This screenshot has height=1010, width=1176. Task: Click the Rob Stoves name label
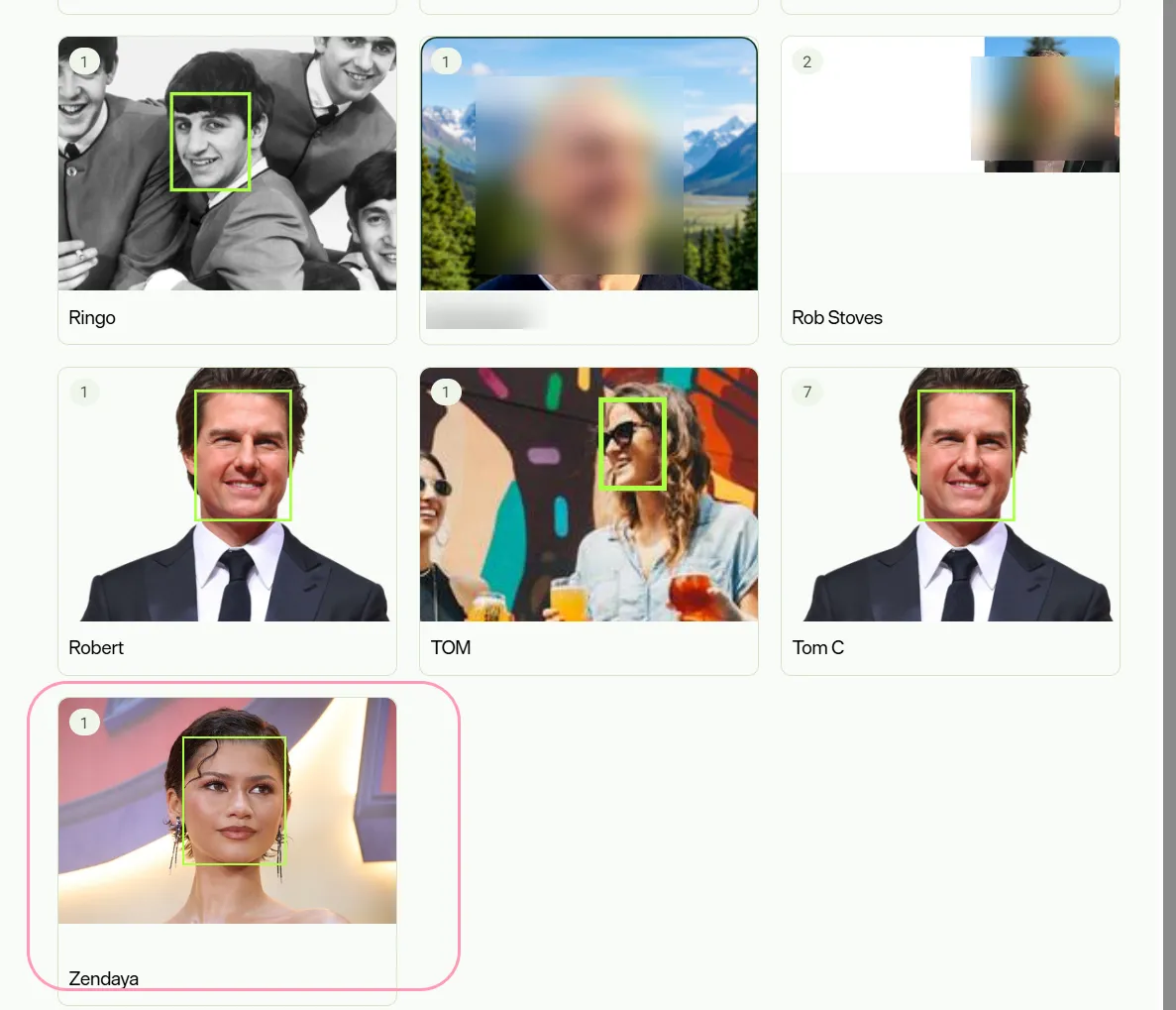click(837, 317)
